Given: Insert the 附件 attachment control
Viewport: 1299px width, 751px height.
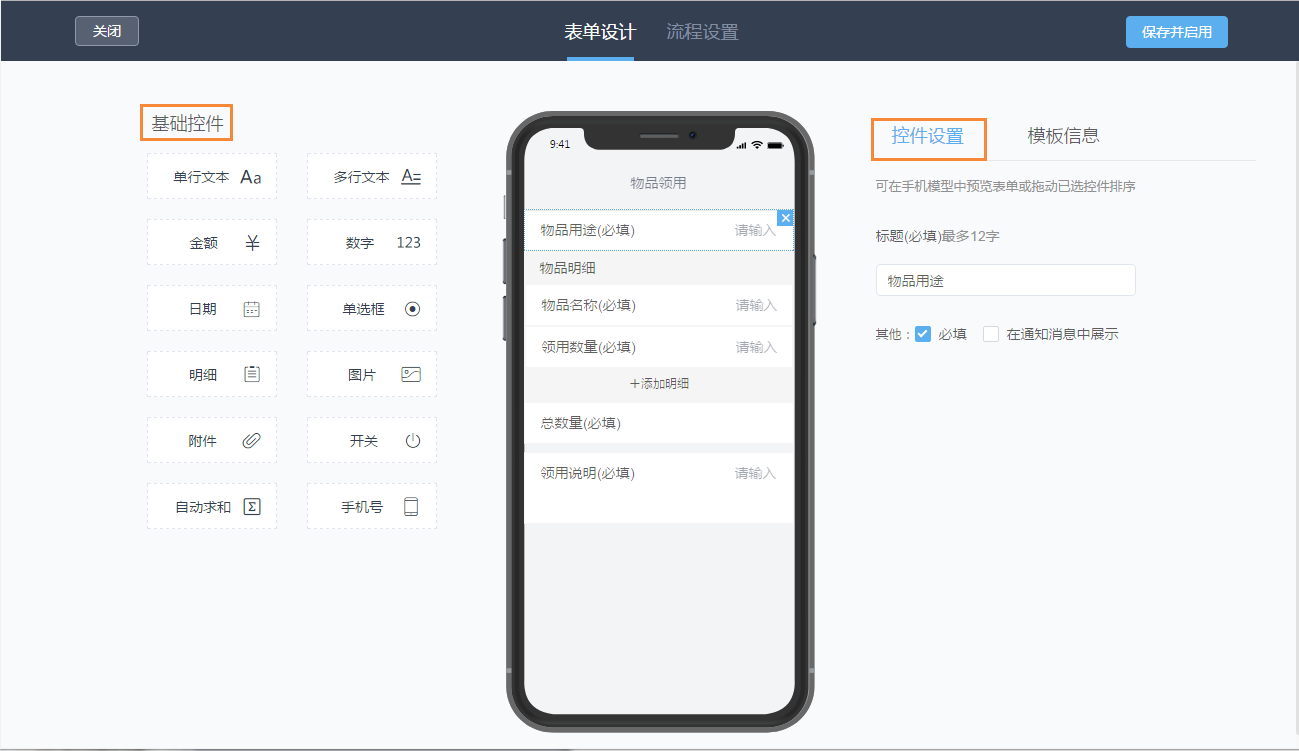Looking at the screenshot, I should click(x=211, y=440).
